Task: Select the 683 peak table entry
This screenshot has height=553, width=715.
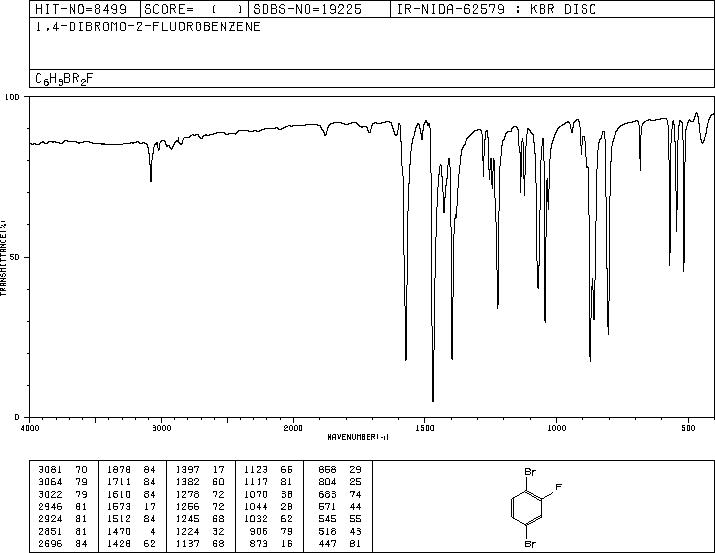Action: click(340, 494)
